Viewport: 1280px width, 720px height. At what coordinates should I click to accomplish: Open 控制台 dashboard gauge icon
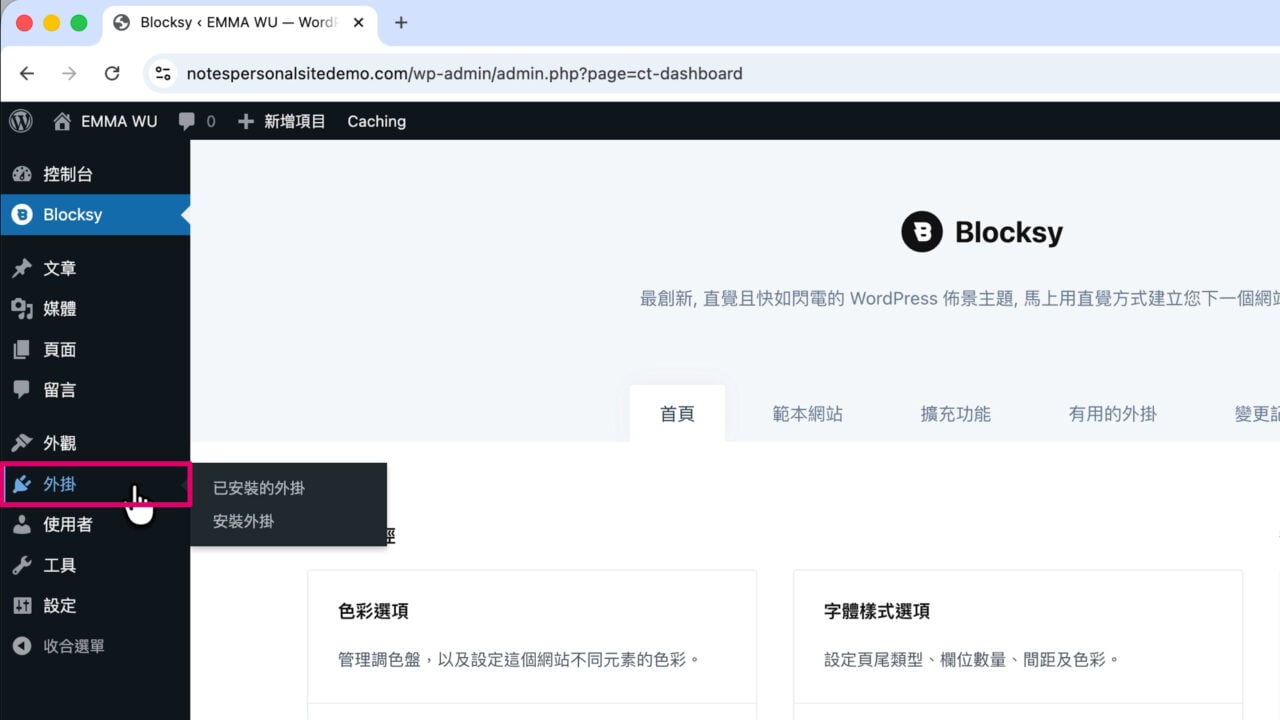(x=22, y=174)
